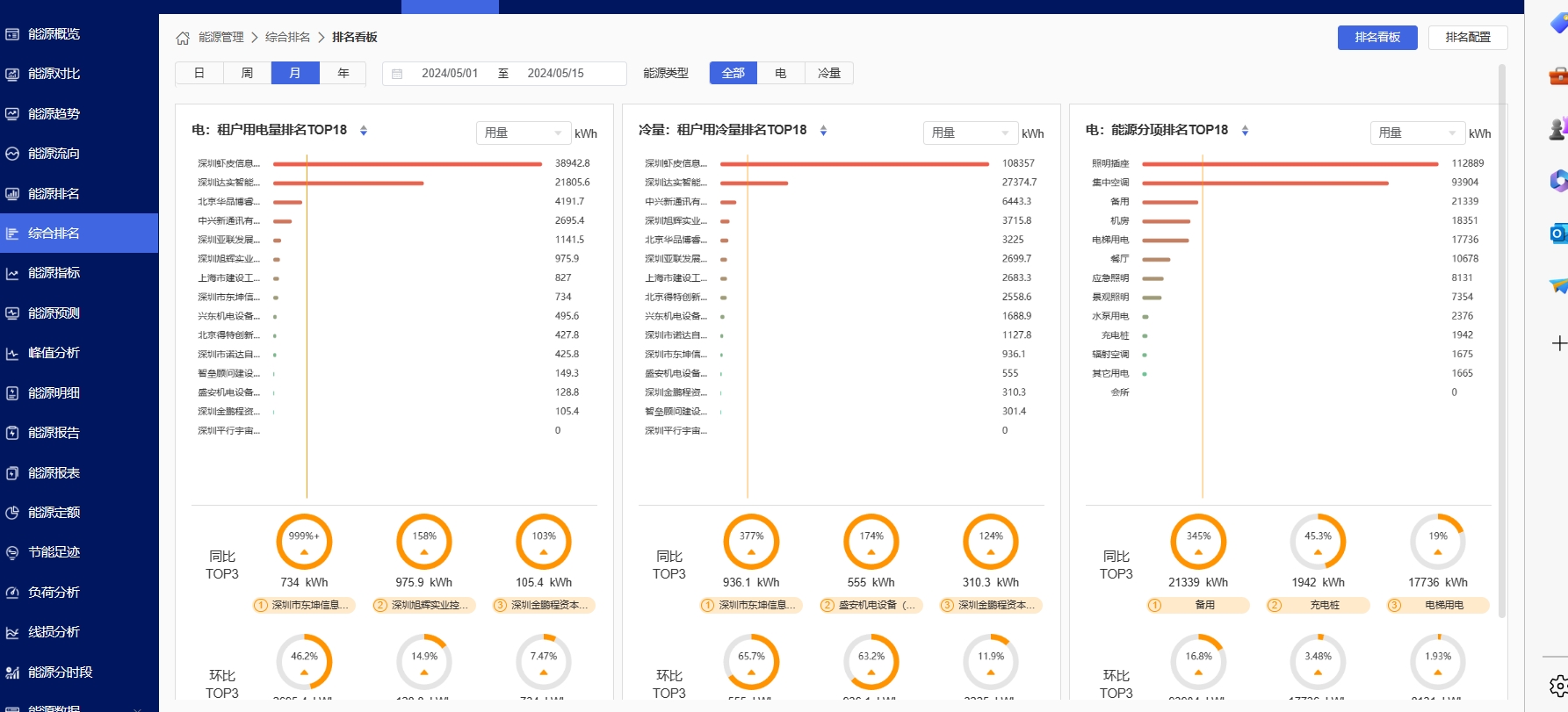The width and height of the screenshot is (1568, 712).
Task: Select the 日 time period option
Action: (199, 73)
